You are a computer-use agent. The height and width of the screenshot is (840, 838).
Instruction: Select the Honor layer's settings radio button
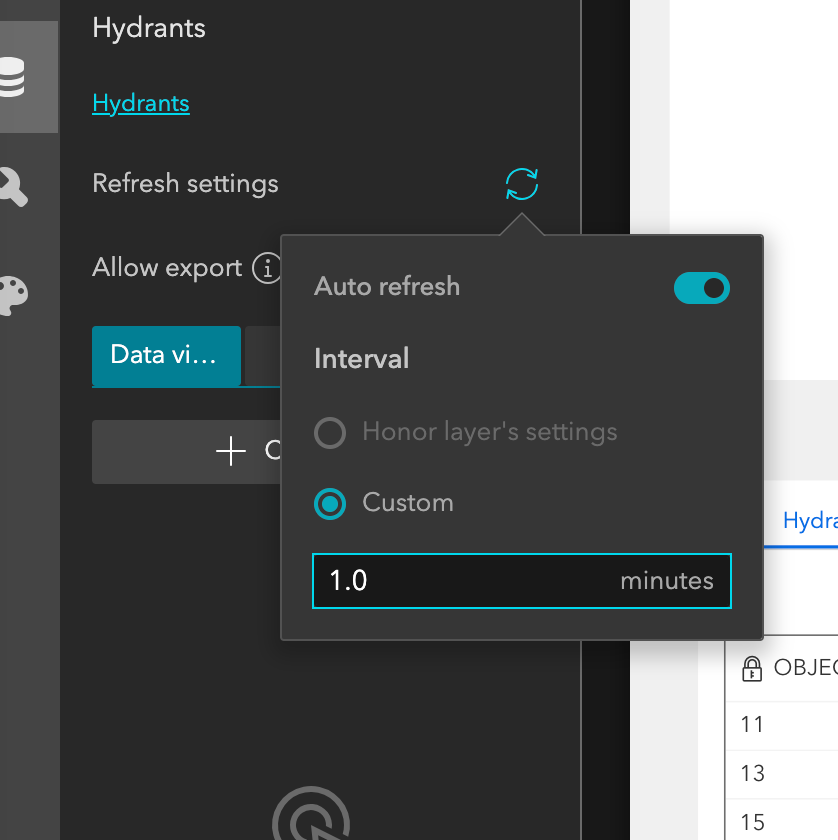(x=330, y=433)
